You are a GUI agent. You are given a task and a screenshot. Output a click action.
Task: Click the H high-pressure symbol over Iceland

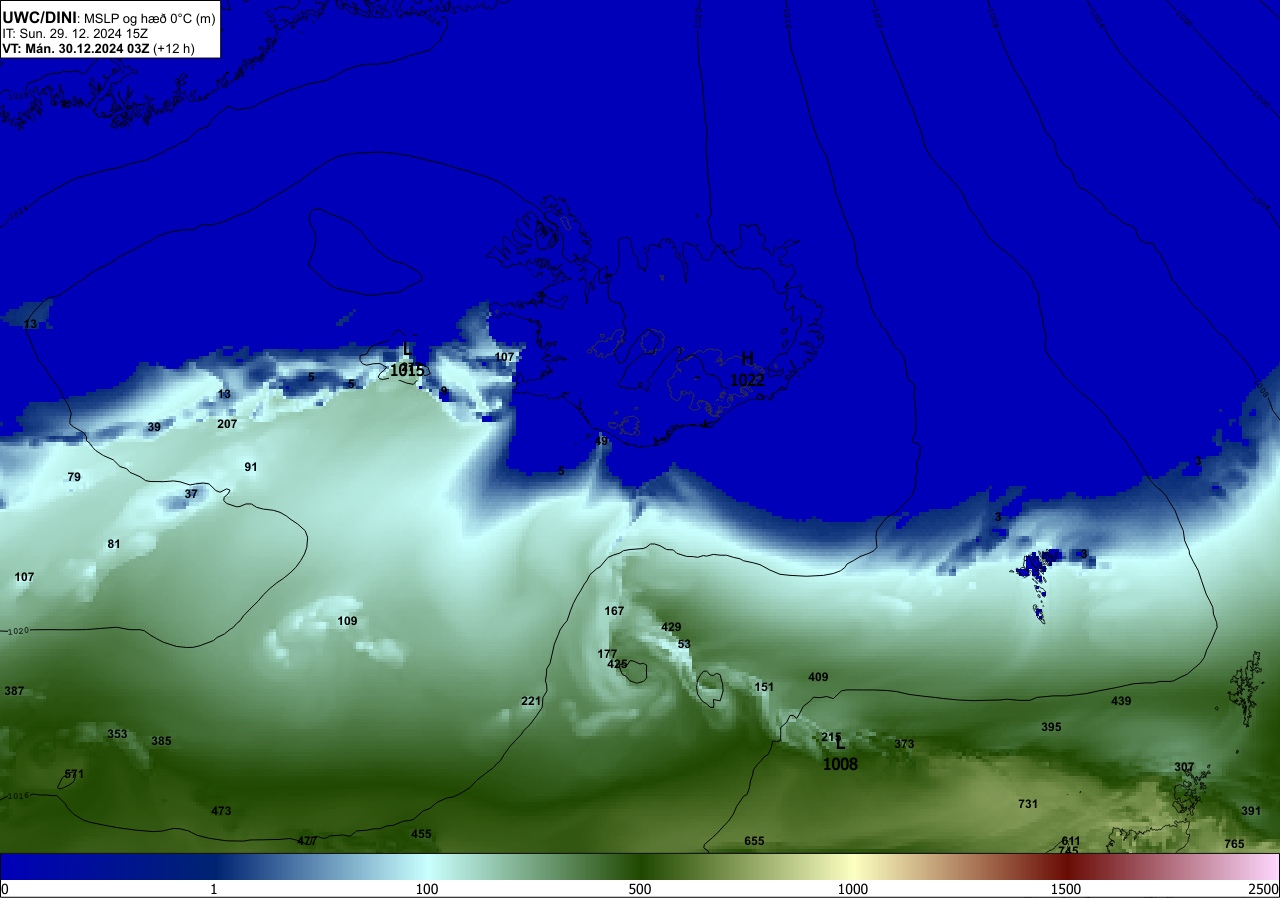point(747,360)
